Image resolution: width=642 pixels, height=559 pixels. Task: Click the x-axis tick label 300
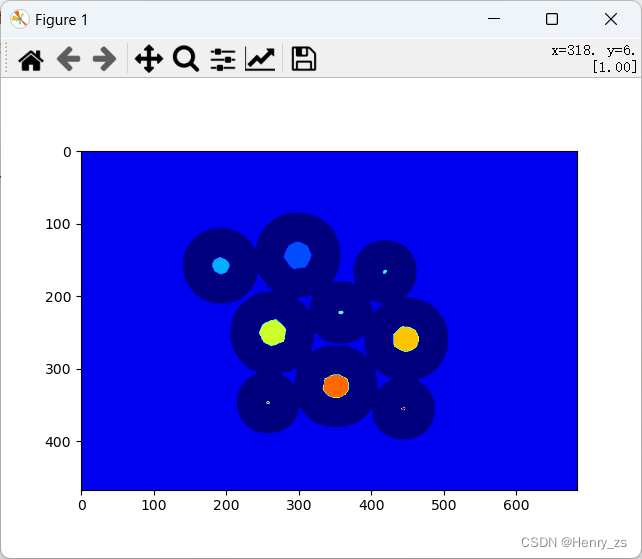299,505
